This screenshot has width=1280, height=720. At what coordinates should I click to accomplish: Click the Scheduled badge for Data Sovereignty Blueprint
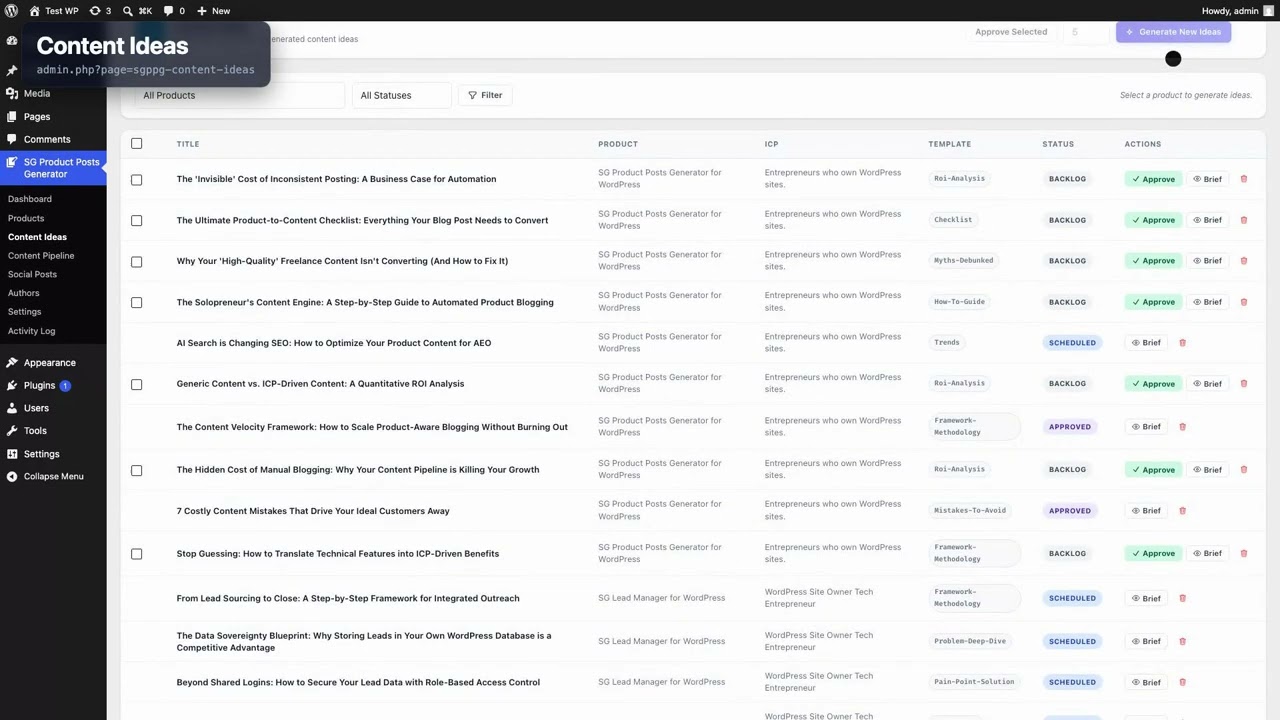pos(1072,641)
